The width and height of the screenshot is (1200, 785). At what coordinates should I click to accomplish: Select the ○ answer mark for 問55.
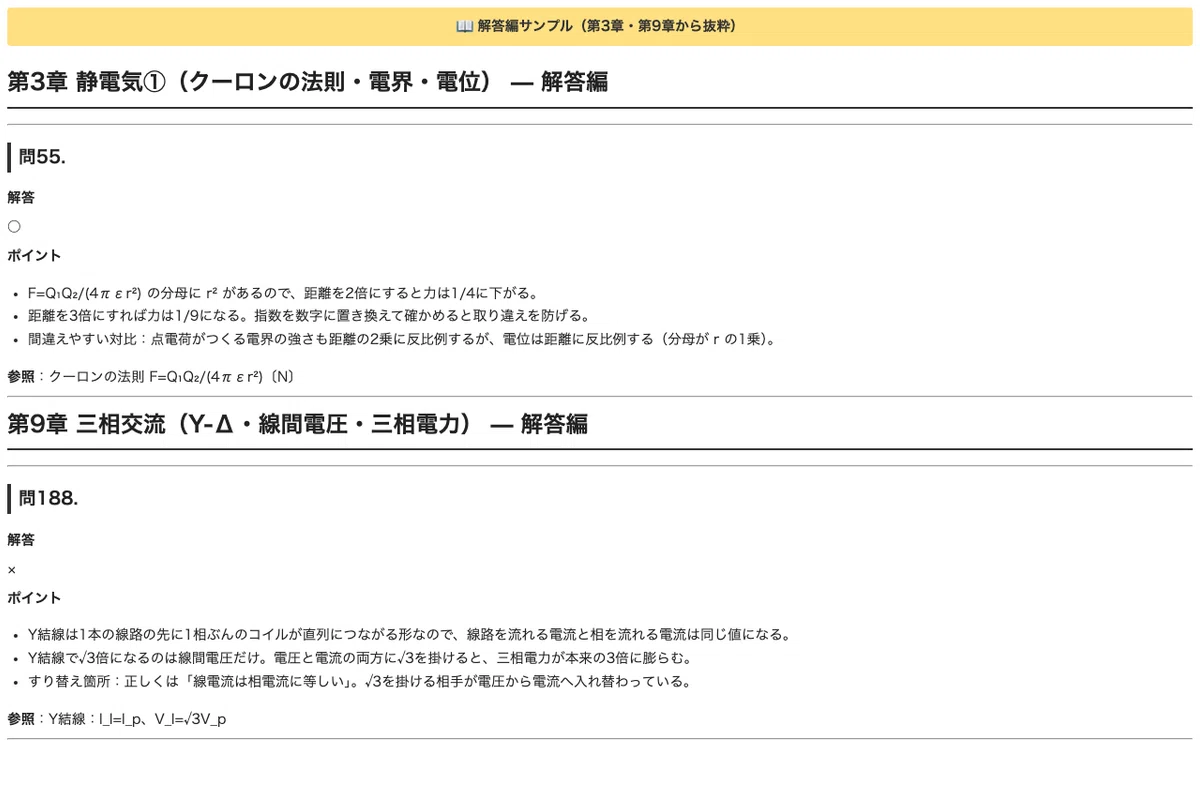[14, 227]
